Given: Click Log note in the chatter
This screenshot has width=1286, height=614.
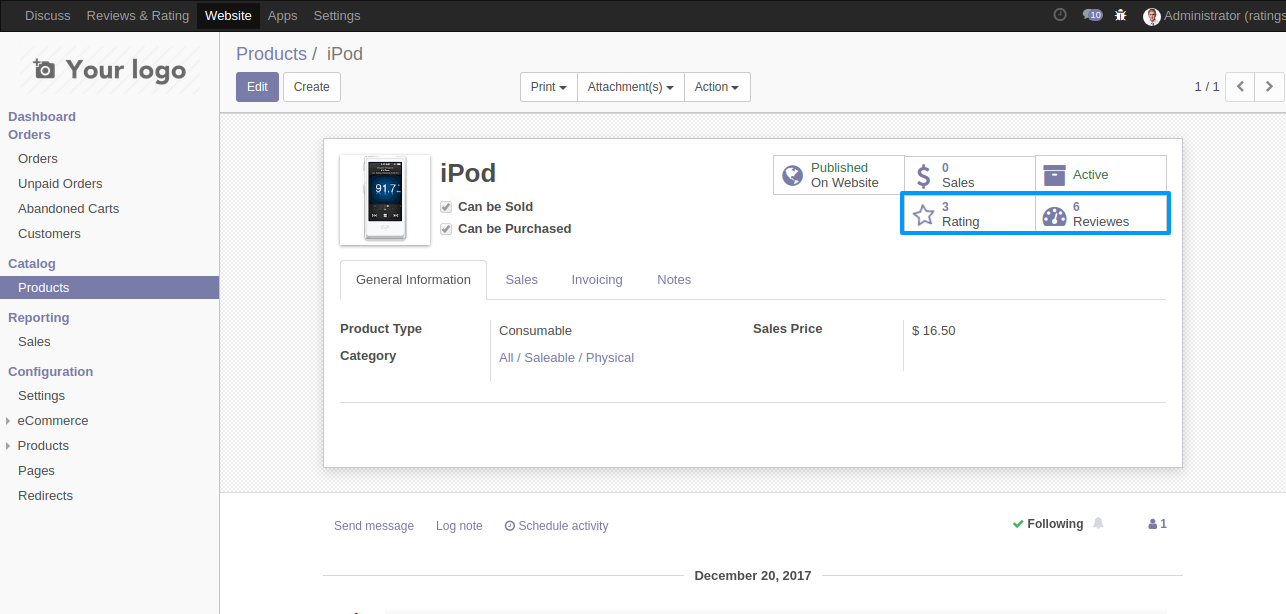Looking at the screenshot, I should pos(459,526).
